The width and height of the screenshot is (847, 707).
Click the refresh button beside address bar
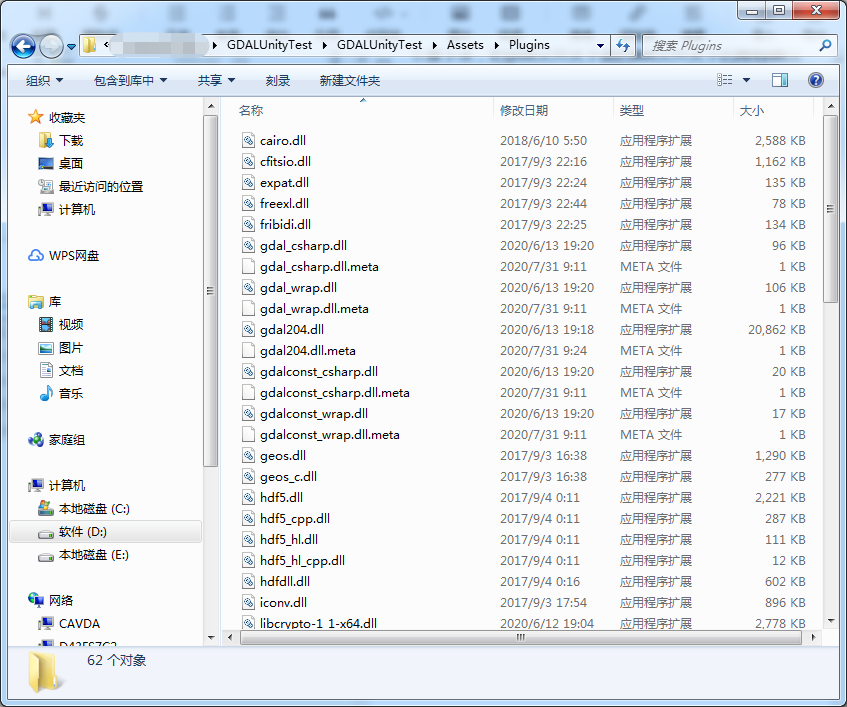[x=623, y=46]
